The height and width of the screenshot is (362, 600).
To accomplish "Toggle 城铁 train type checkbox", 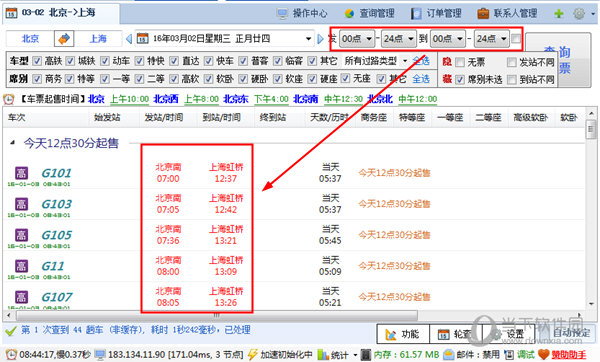I will [x=70, y=61].
